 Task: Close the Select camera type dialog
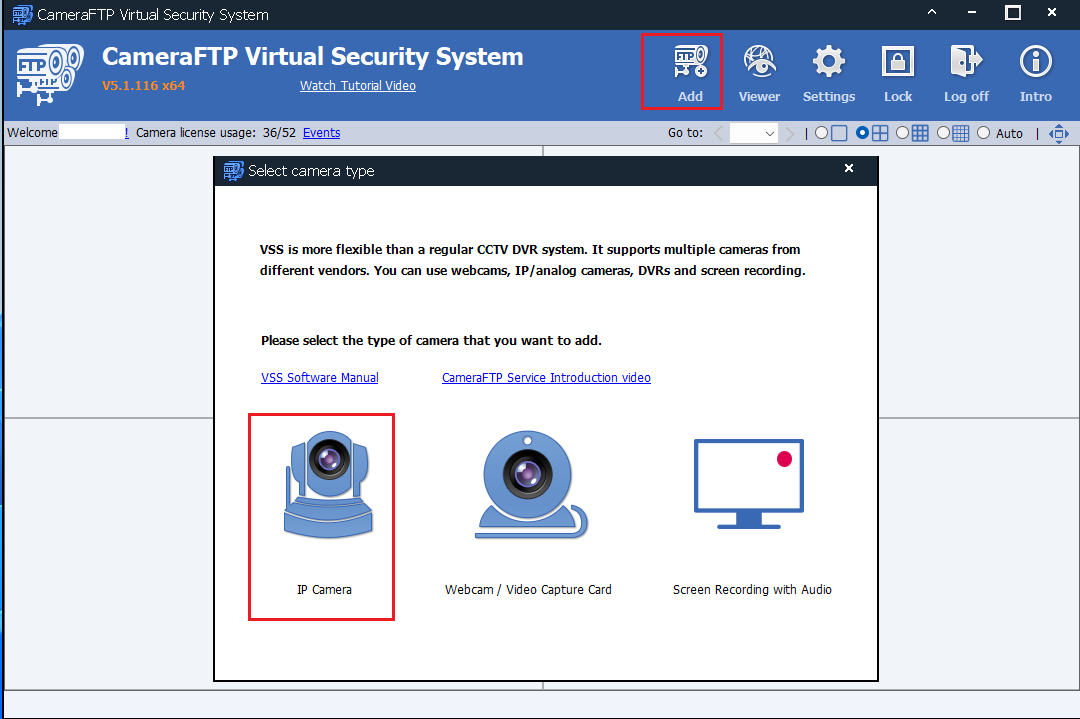tap(849, 169)
